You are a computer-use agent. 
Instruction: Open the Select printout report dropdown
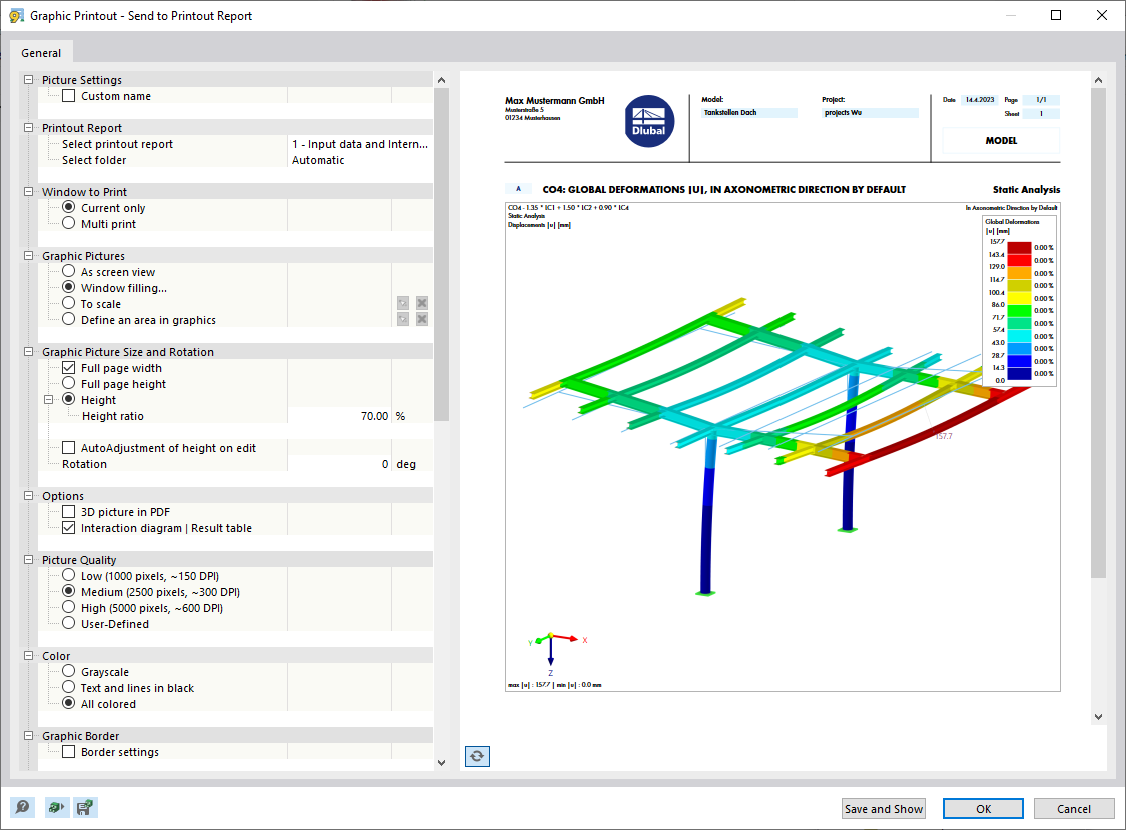point(360,144)
